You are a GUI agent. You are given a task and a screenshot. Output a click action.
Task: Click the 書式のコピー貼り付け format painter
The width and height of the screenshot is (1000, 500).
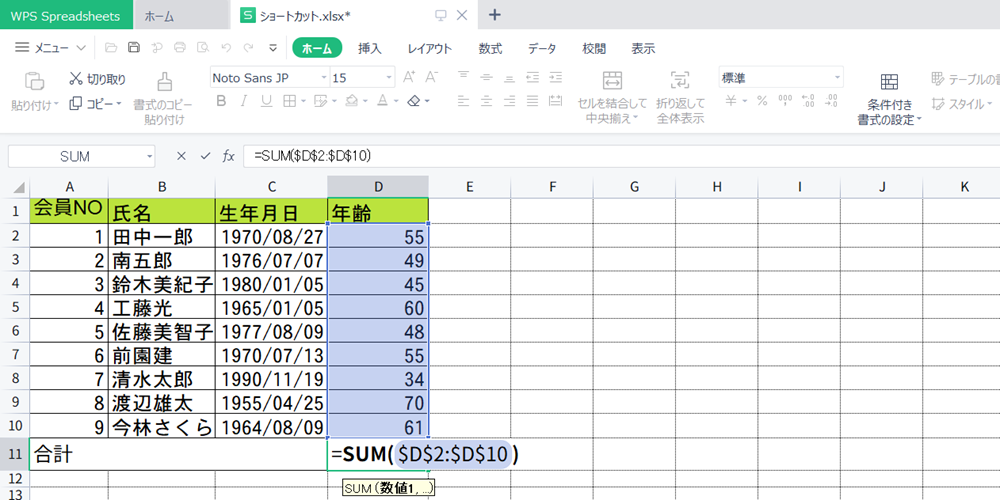163,98
